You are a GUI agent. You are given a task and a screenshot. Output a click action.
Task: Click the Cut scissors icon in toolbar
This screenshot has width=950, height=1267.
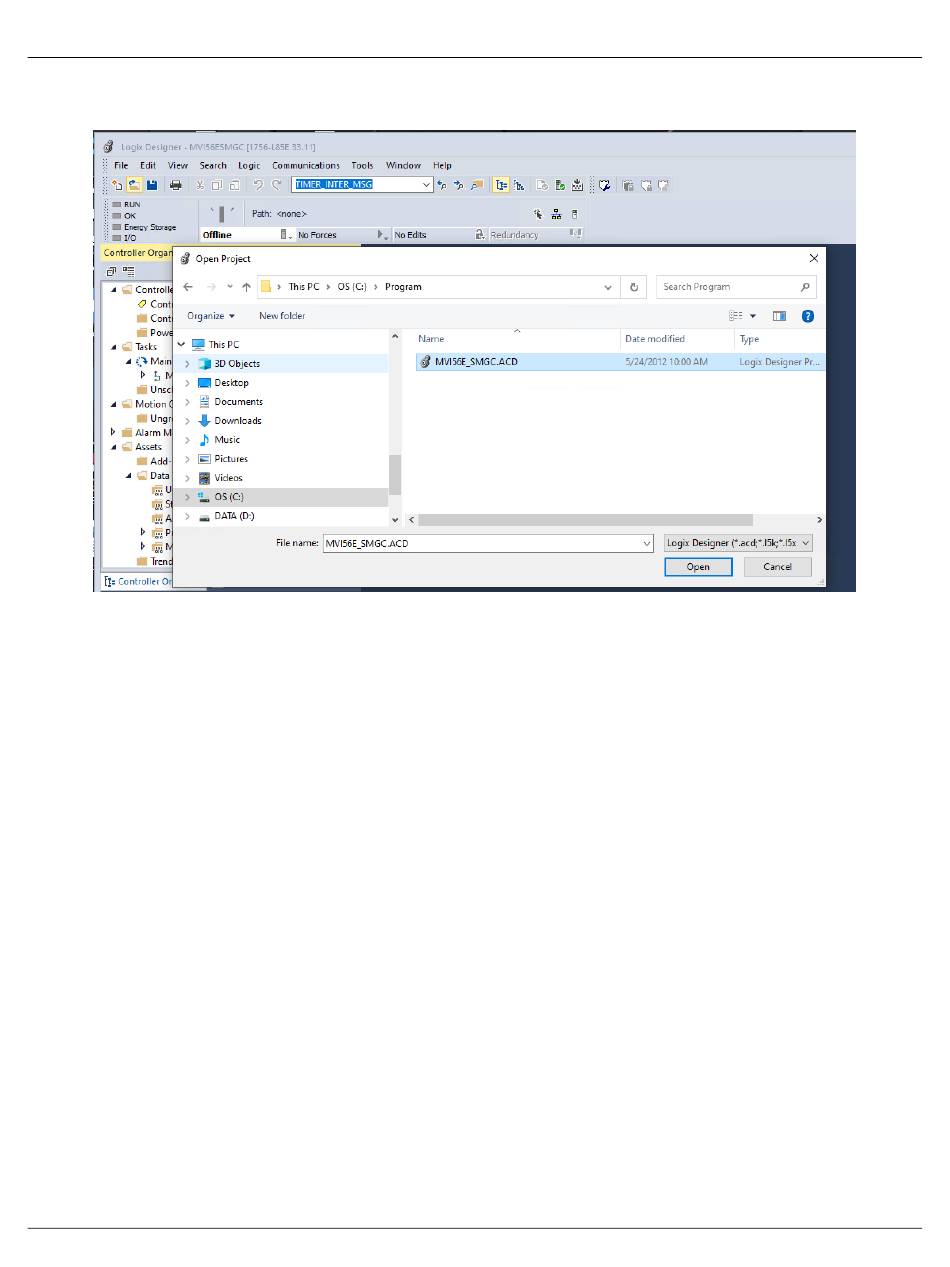pos(200,185)
